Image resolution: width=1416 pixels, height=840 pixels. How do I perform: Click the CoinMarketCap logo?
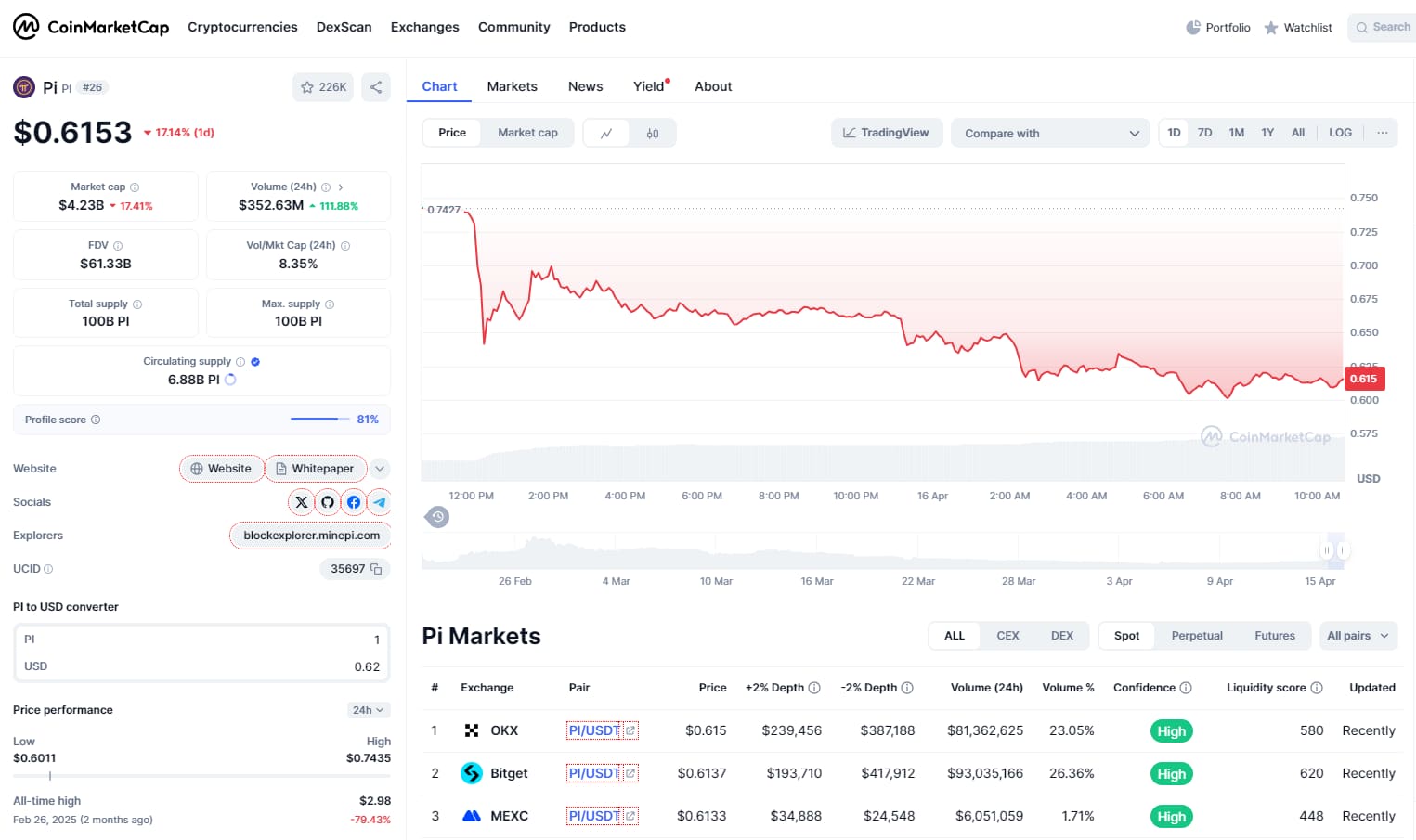coord(91,27)
